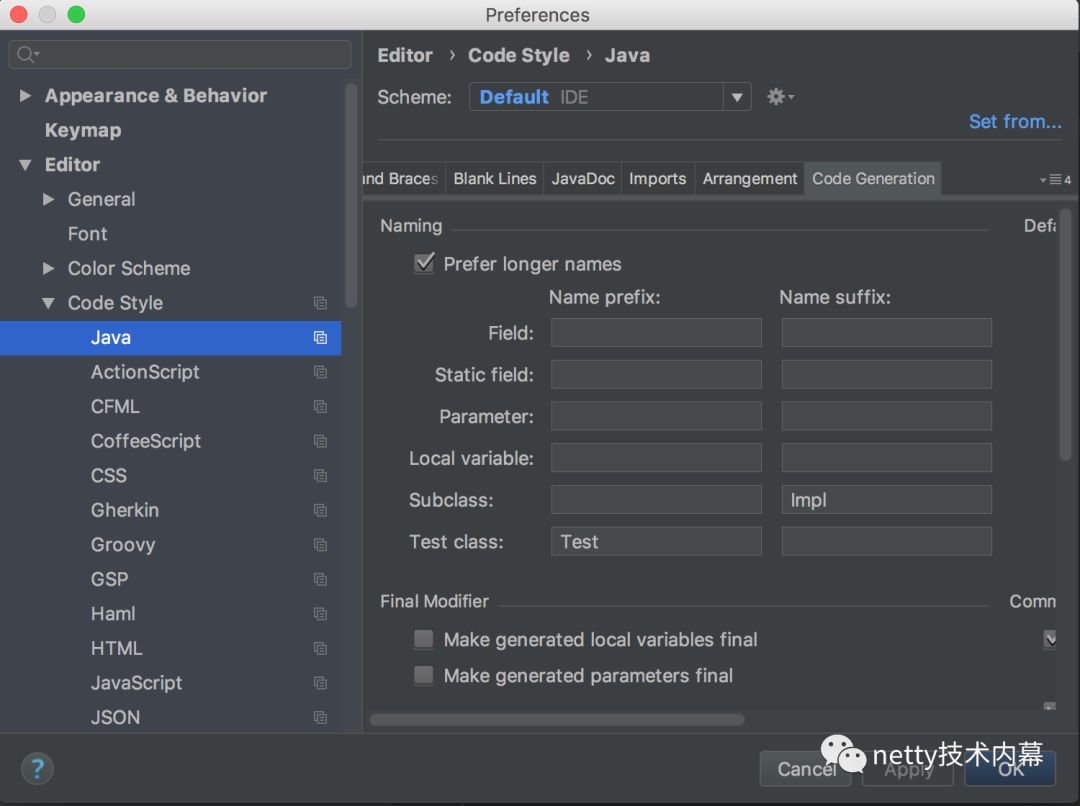Expand the Appearance & Behavior node
1080x806 pixels.
pyautogui.click(x=25, y=96)
